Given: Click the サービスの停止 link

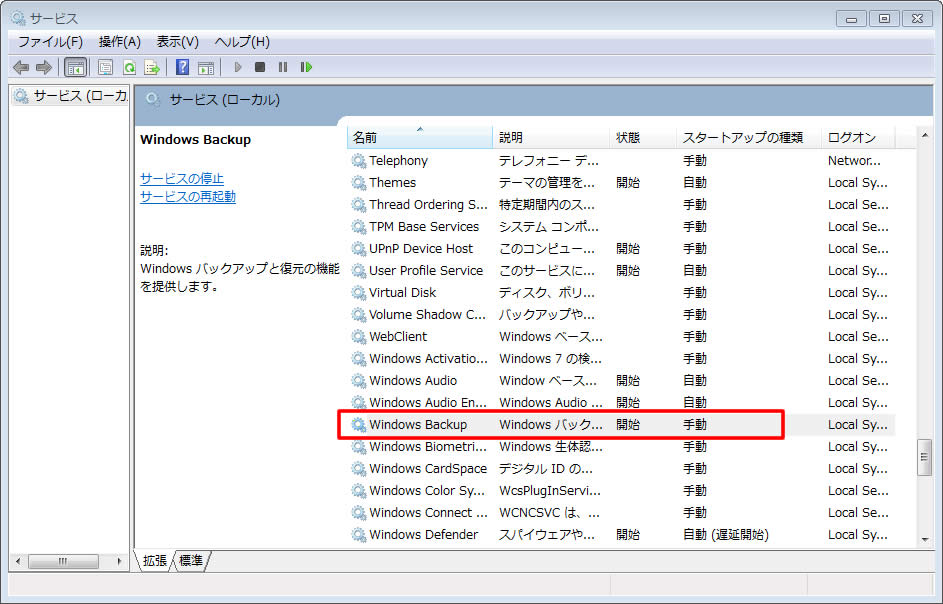Looking at the screenshot, I should [182, 179].
